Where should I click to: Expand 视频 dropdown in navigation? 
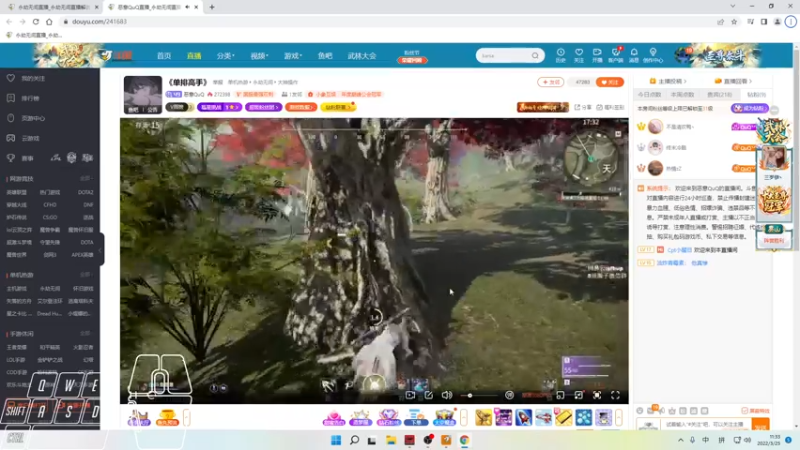point(259,56)
